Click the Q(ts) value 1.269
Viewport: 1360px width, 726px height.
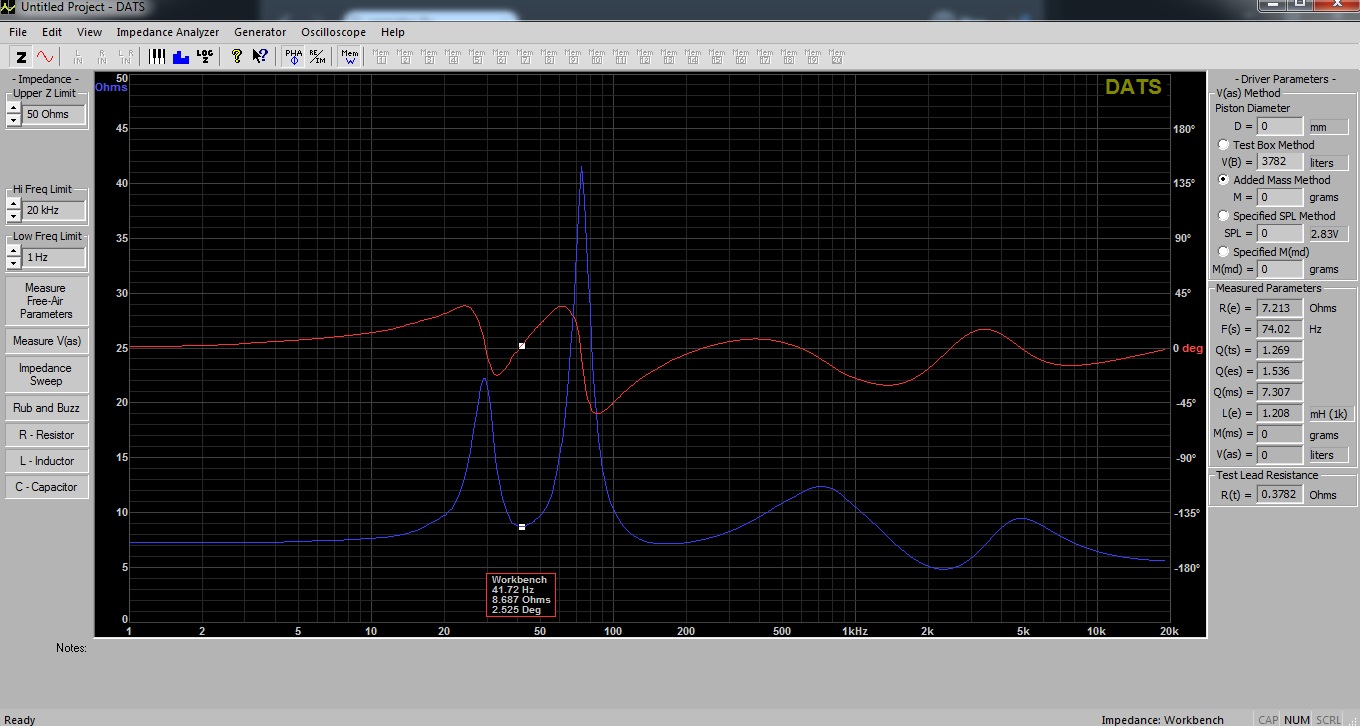point(1280,350)
